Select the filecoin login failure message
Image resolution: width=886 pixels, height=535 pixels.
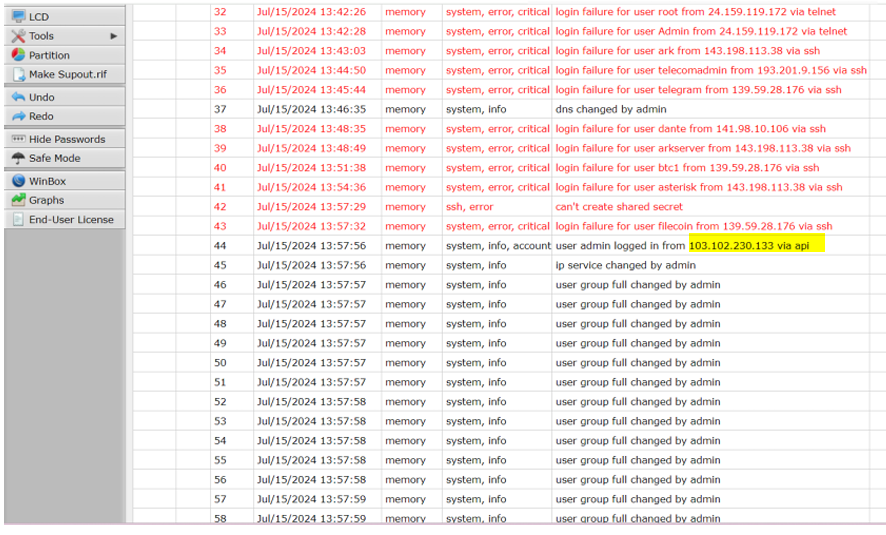point(694,226)
